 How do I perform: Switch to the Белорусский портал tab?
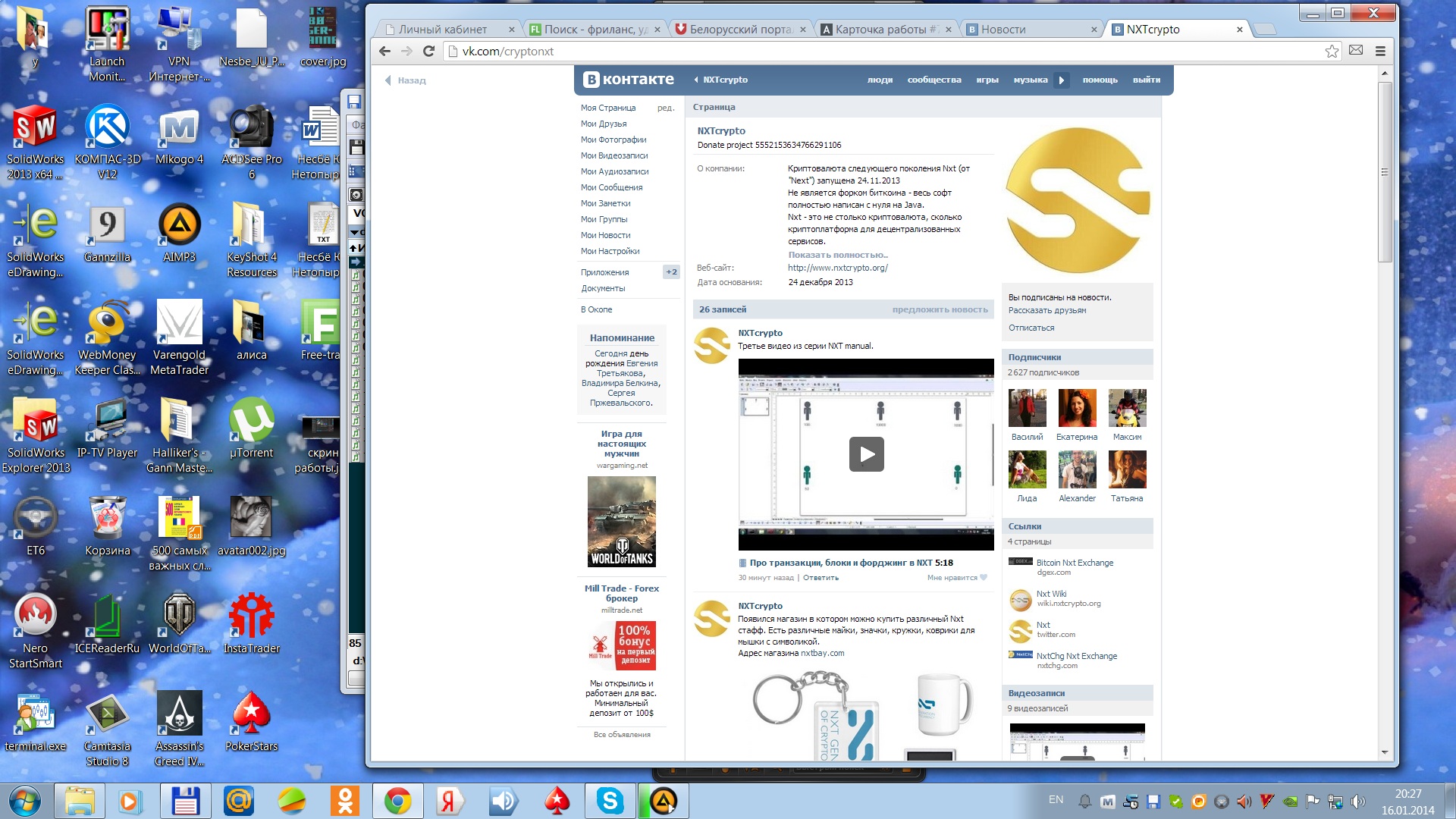point(741,30)
